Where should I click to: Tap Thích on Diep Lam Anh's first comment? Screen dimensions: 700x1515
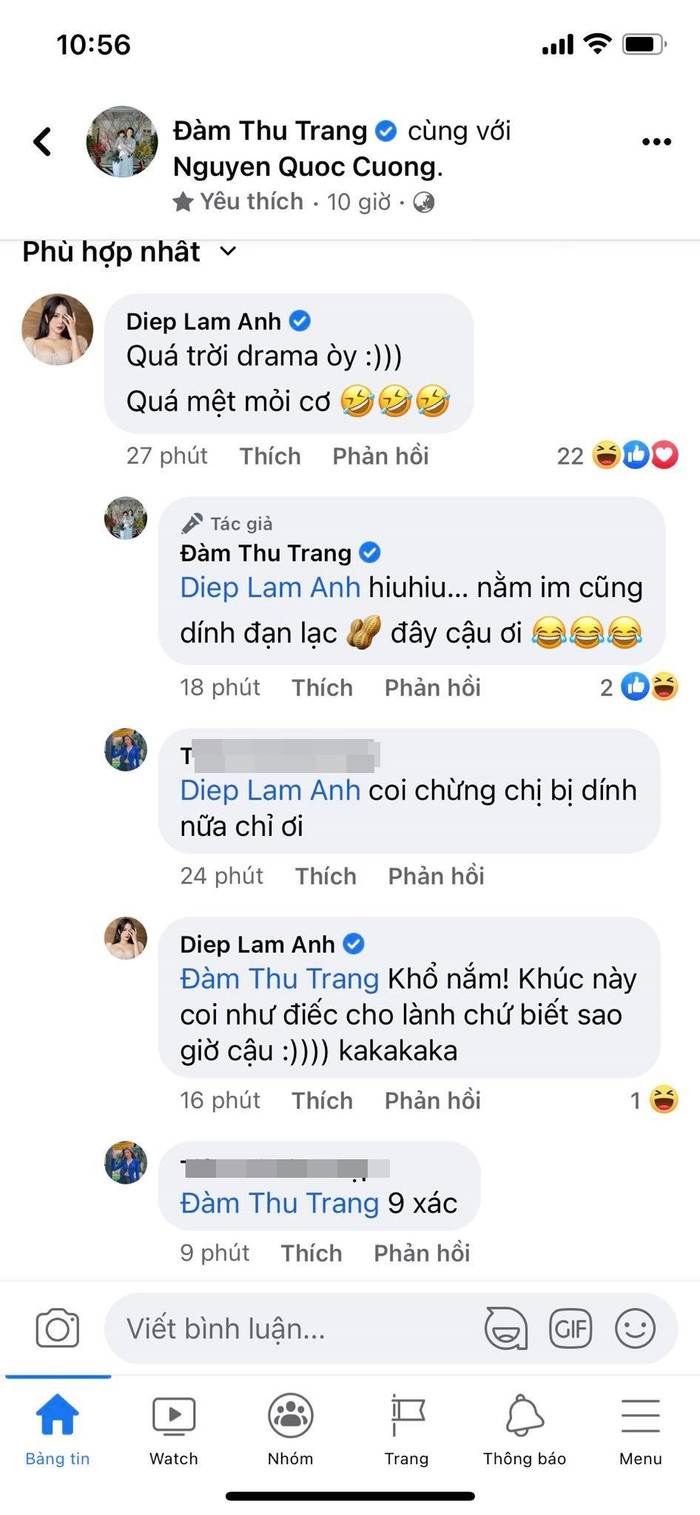click(269, 456)
